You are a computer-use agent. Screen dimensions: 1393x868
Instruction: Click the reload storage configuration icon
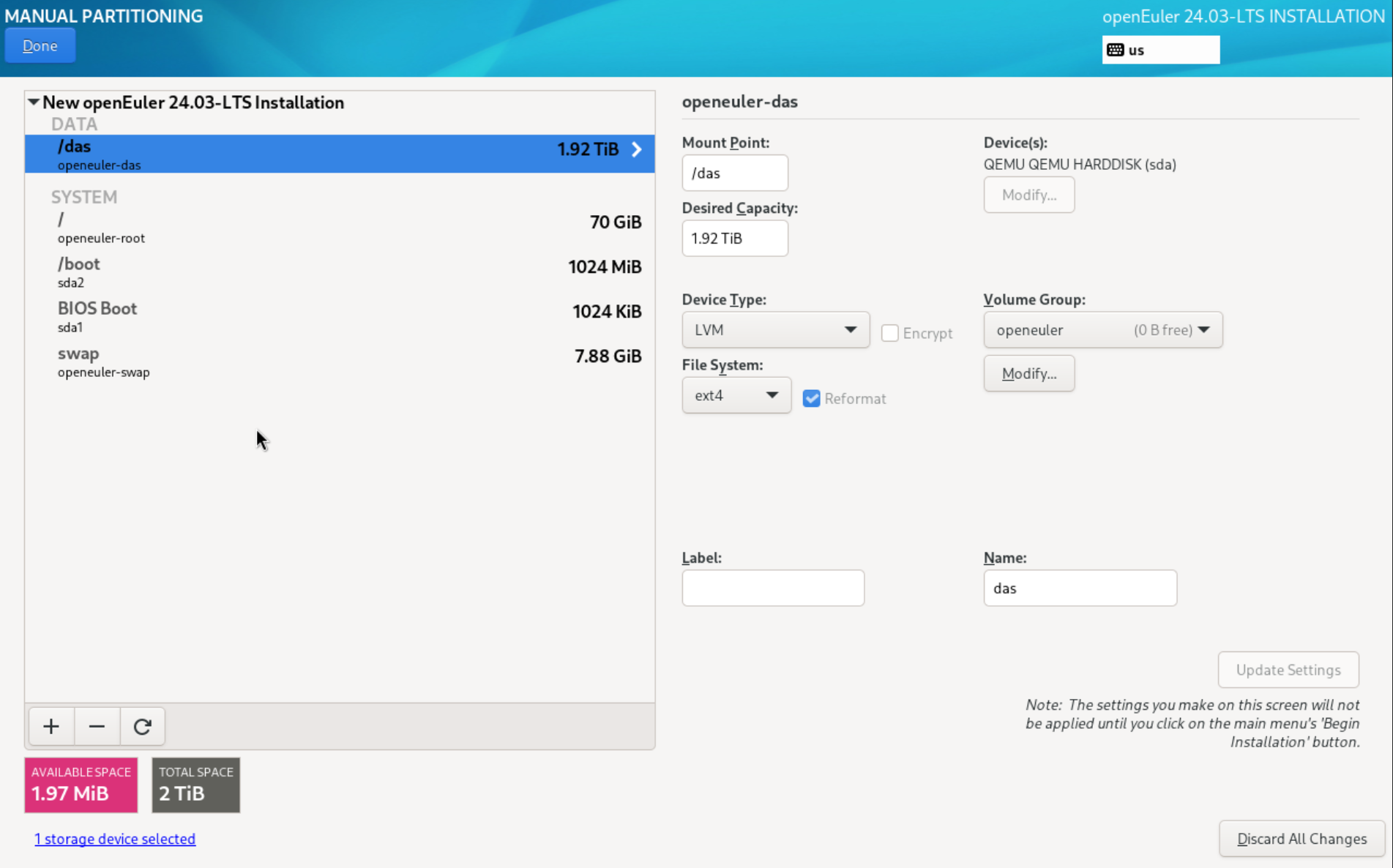tap(142, 726)
